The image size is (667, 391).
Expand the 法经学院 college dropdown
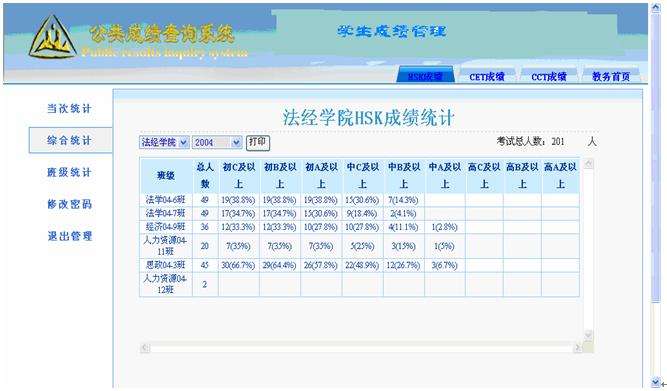pos(164,142)
